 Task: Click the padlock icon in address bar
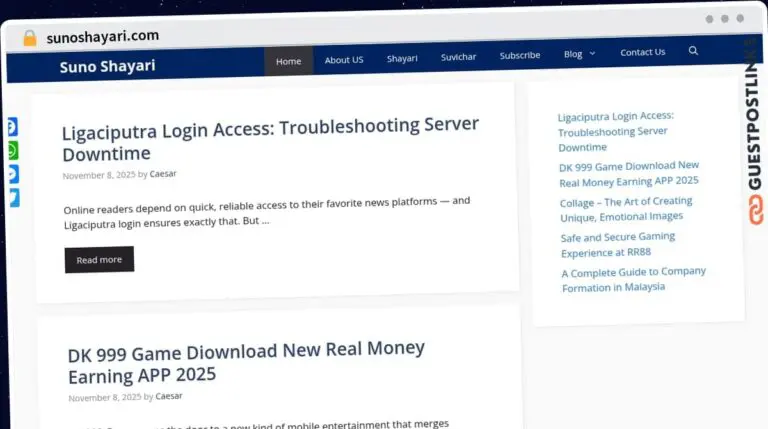click(30, 38)
